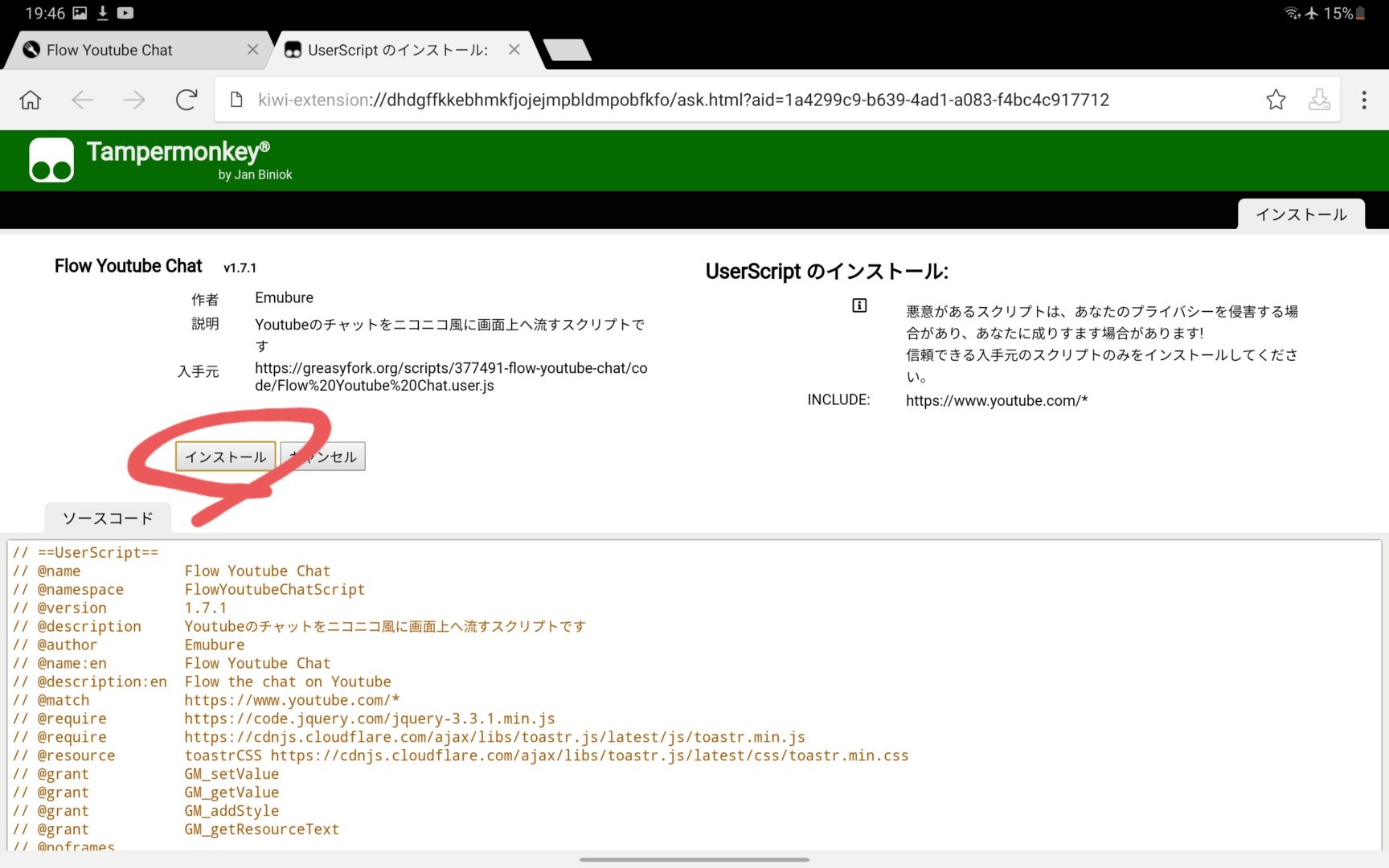Close the UserScript install tab
Image resolution: width=1389 pixels, height=868 pixels.
514,50
